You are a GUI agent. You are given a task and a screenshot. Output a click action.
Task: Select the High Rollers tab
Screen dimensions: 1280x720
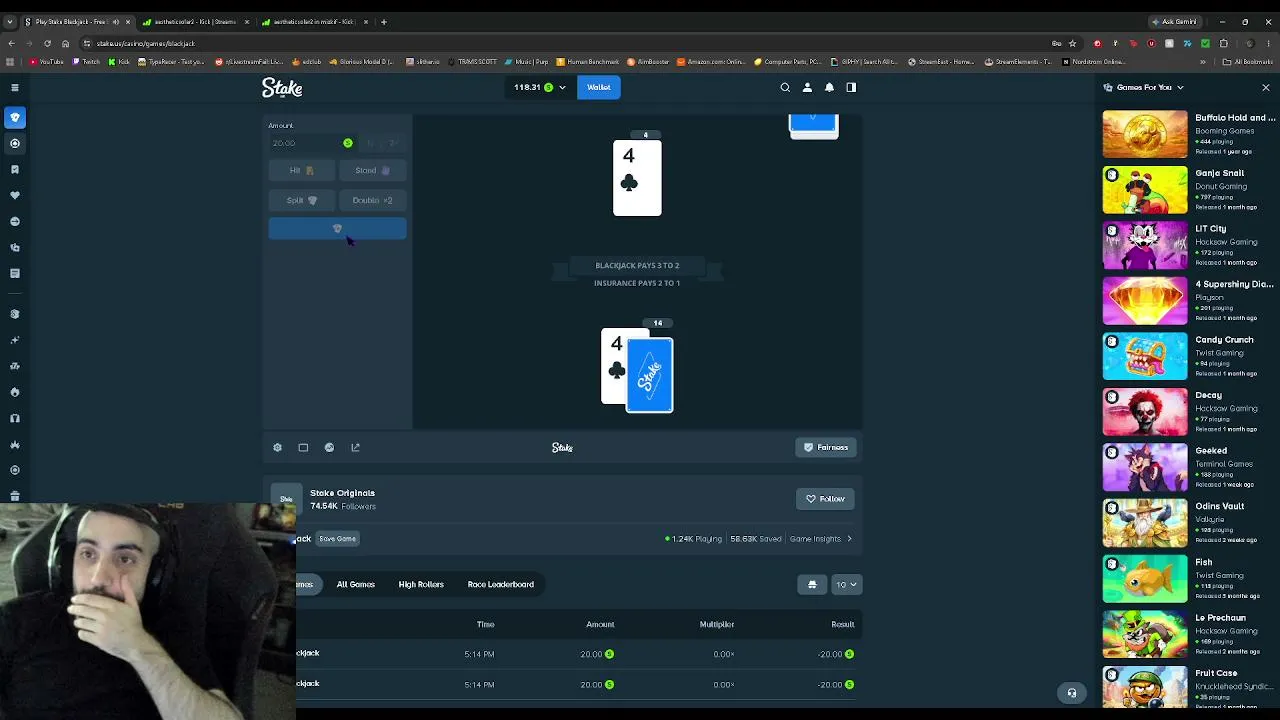pyautogui.click(x=421, y=585)
